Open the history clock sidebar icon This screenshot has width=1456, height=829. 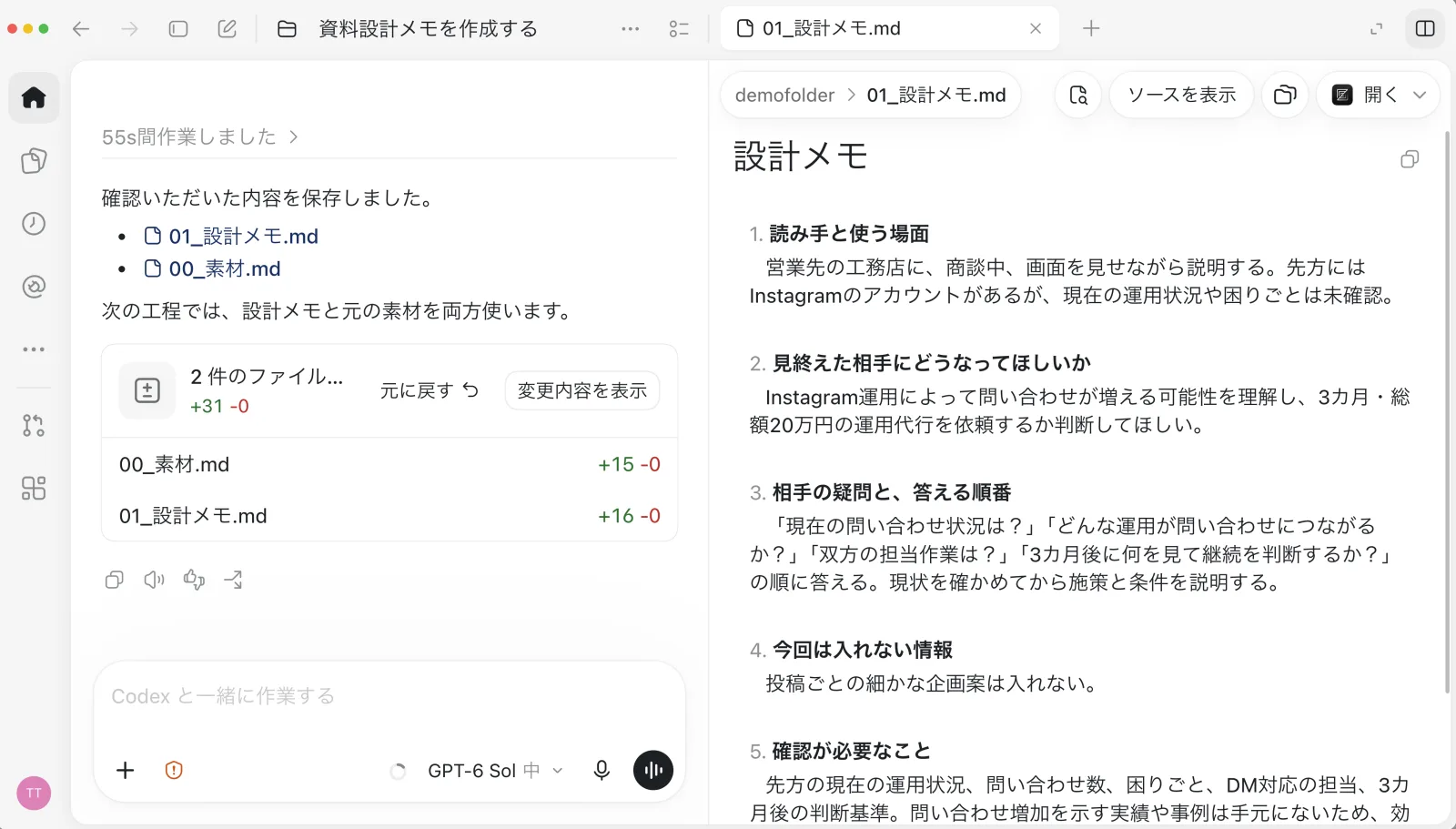tap(34, 224)
